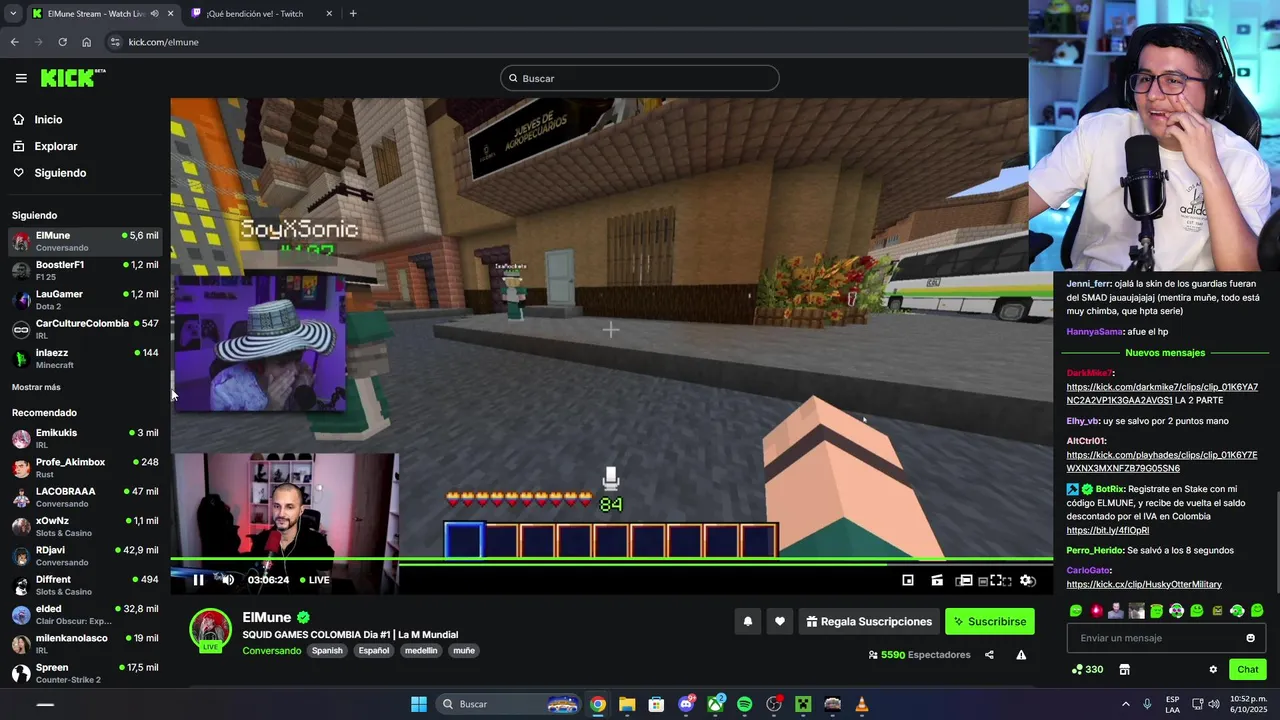1280x720 pixels.
Task: Mute the stream volume
Action: [228, 580]
